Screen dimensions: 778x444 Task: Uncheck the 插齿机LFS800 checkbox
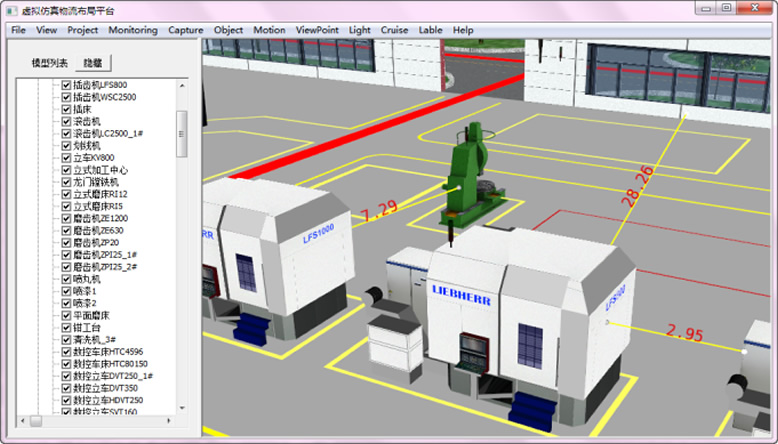(67, 85)
